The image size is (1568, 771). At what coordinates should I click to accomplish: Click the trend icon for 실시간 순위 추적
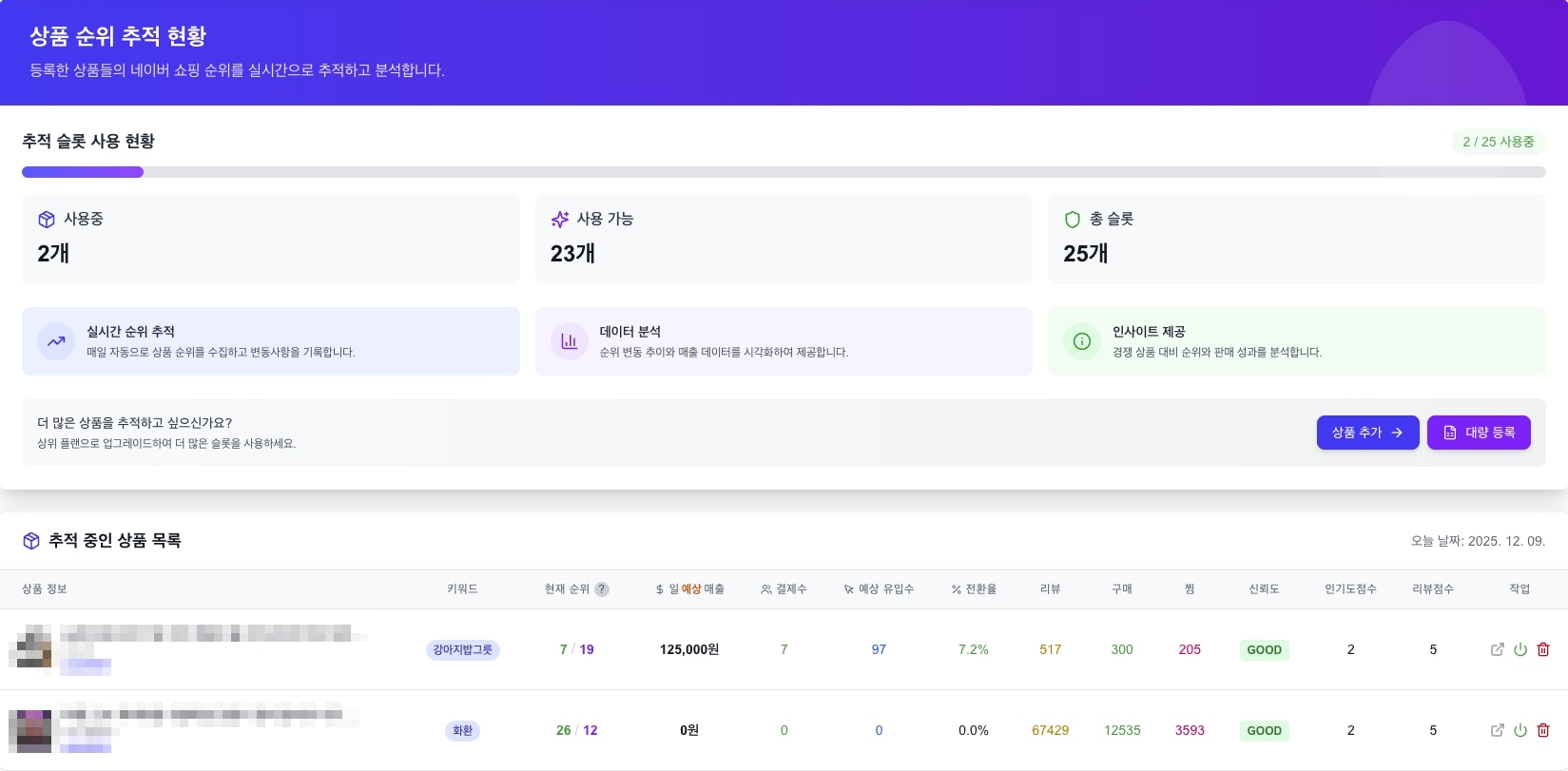(x=56, y=341)
